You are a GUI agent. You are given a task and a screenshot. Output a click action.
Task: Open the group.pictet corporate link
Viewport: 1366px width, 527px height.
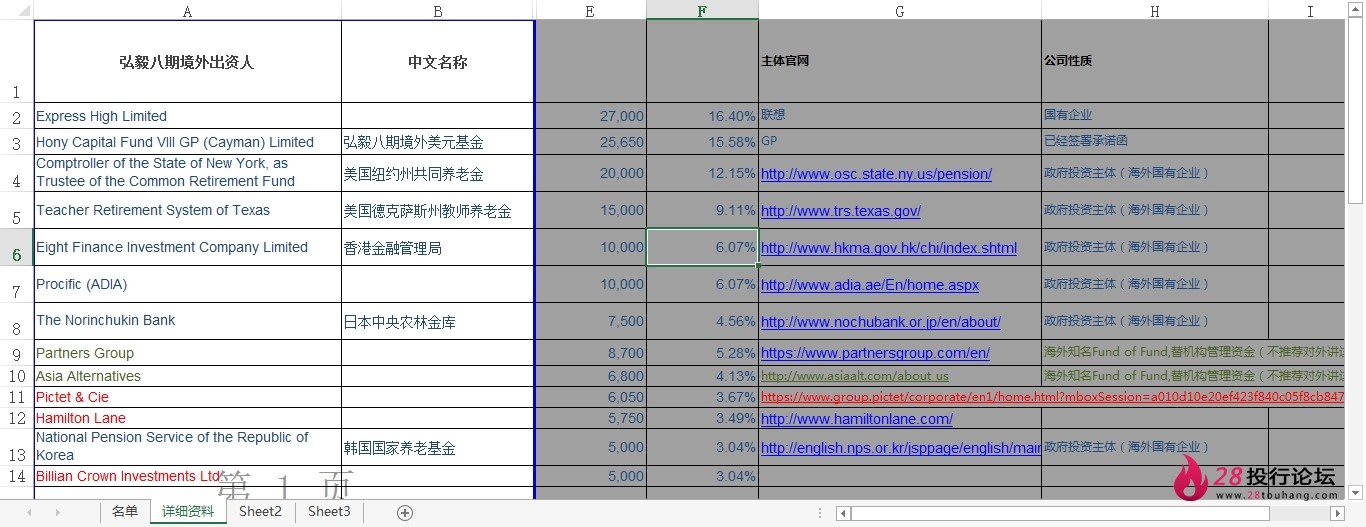pos(1052,397)
